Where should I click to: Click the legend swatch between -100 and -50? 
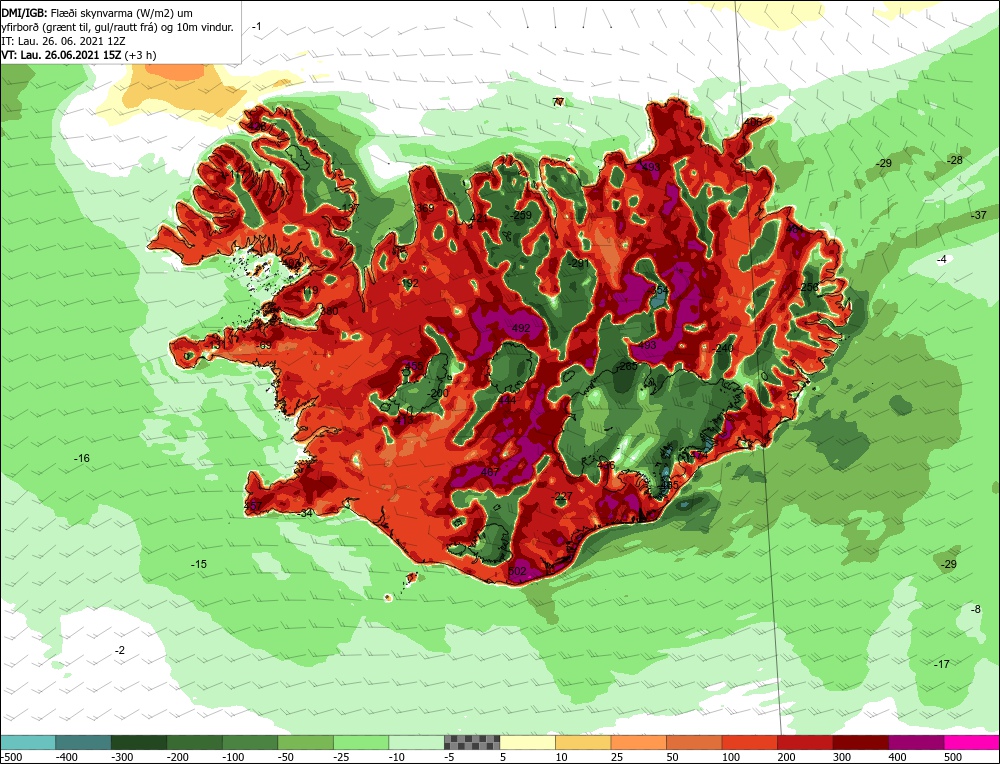click(x=249, y=742)
